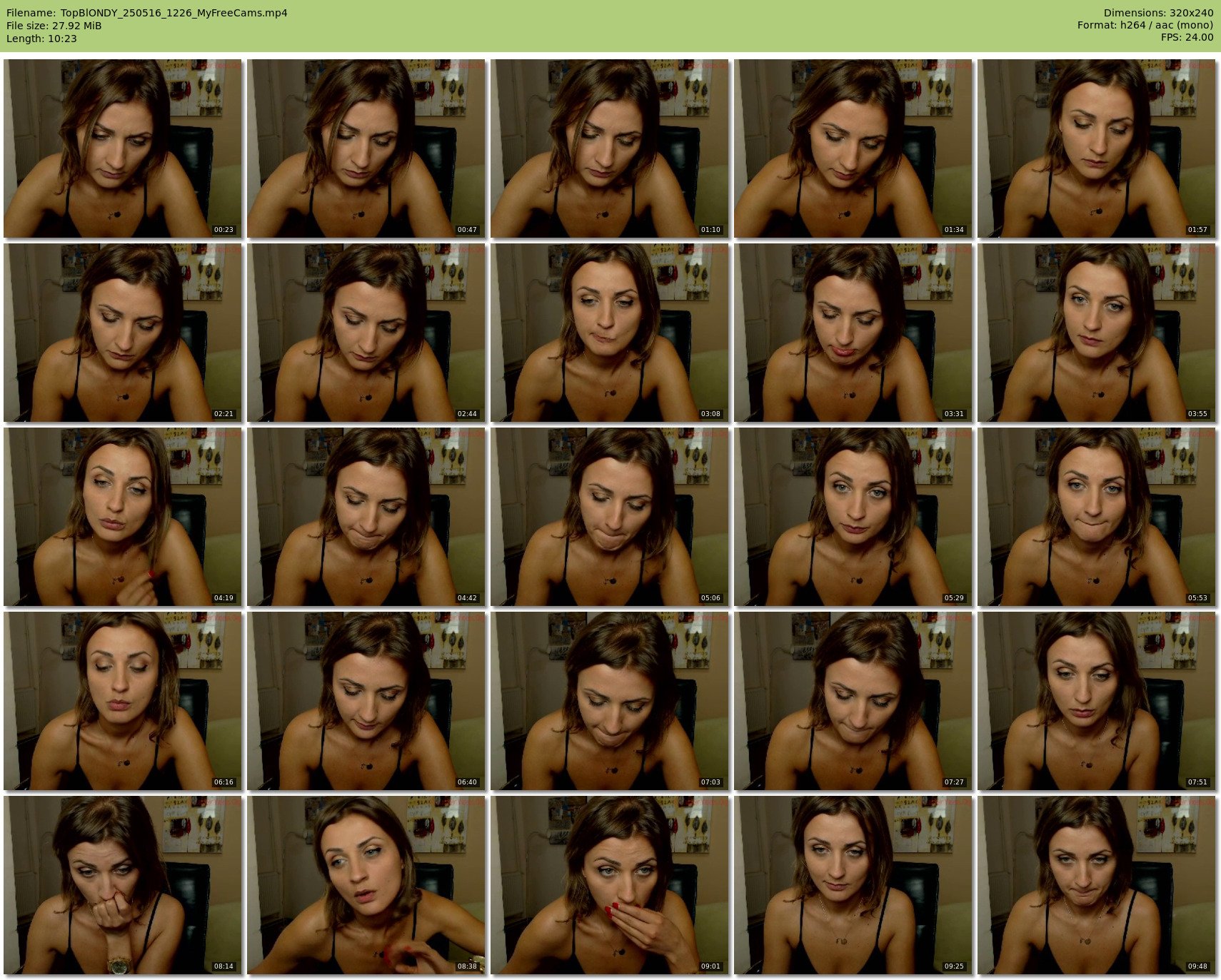1221x980 pixels.
Task: Open the thumbnail at 05:06
Action: click(610, 517)
